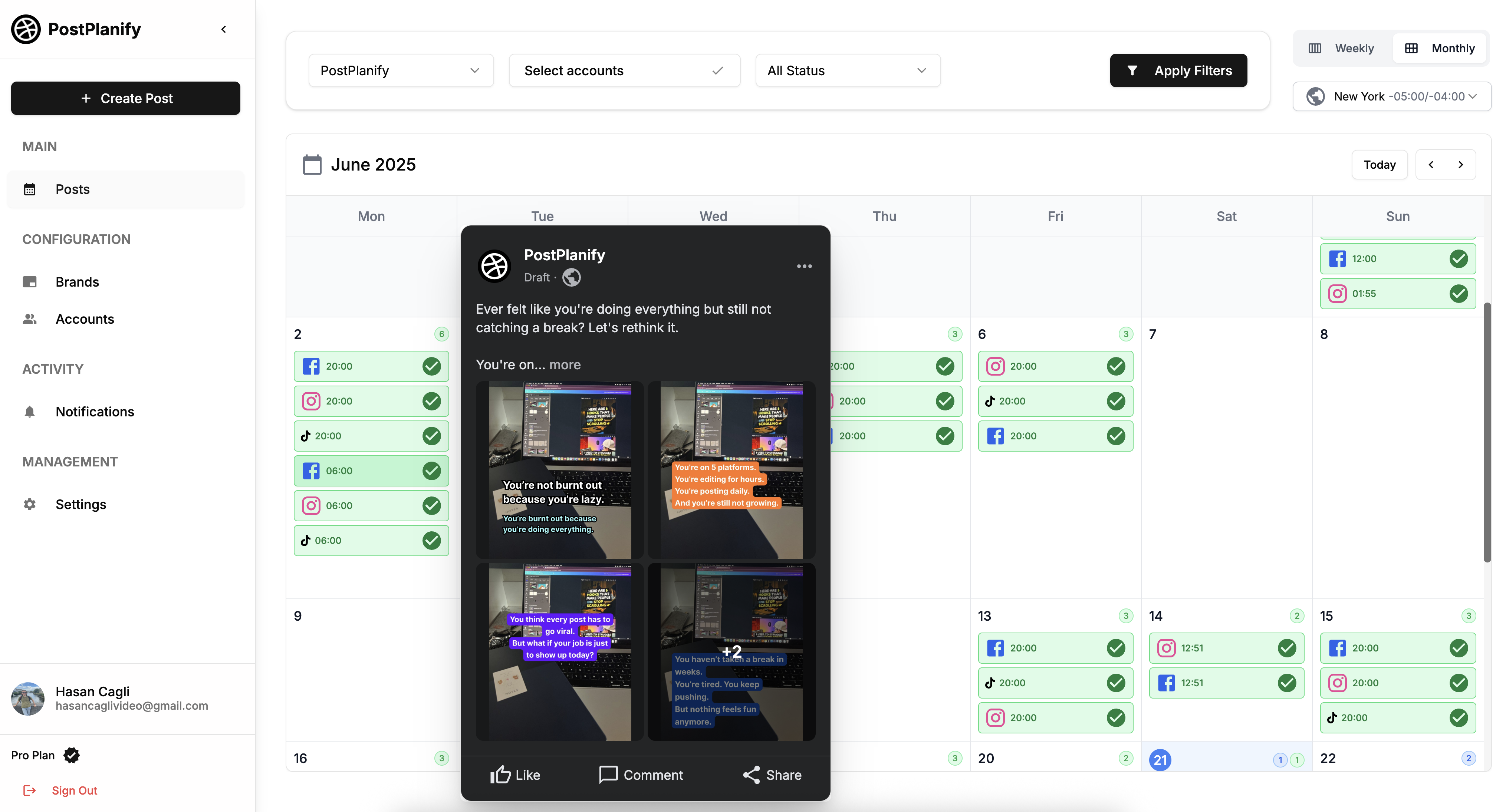Screen dimensions: 1506x812
Task: Open Facebook 06:00 post on Monday 2
Action: 371,471
